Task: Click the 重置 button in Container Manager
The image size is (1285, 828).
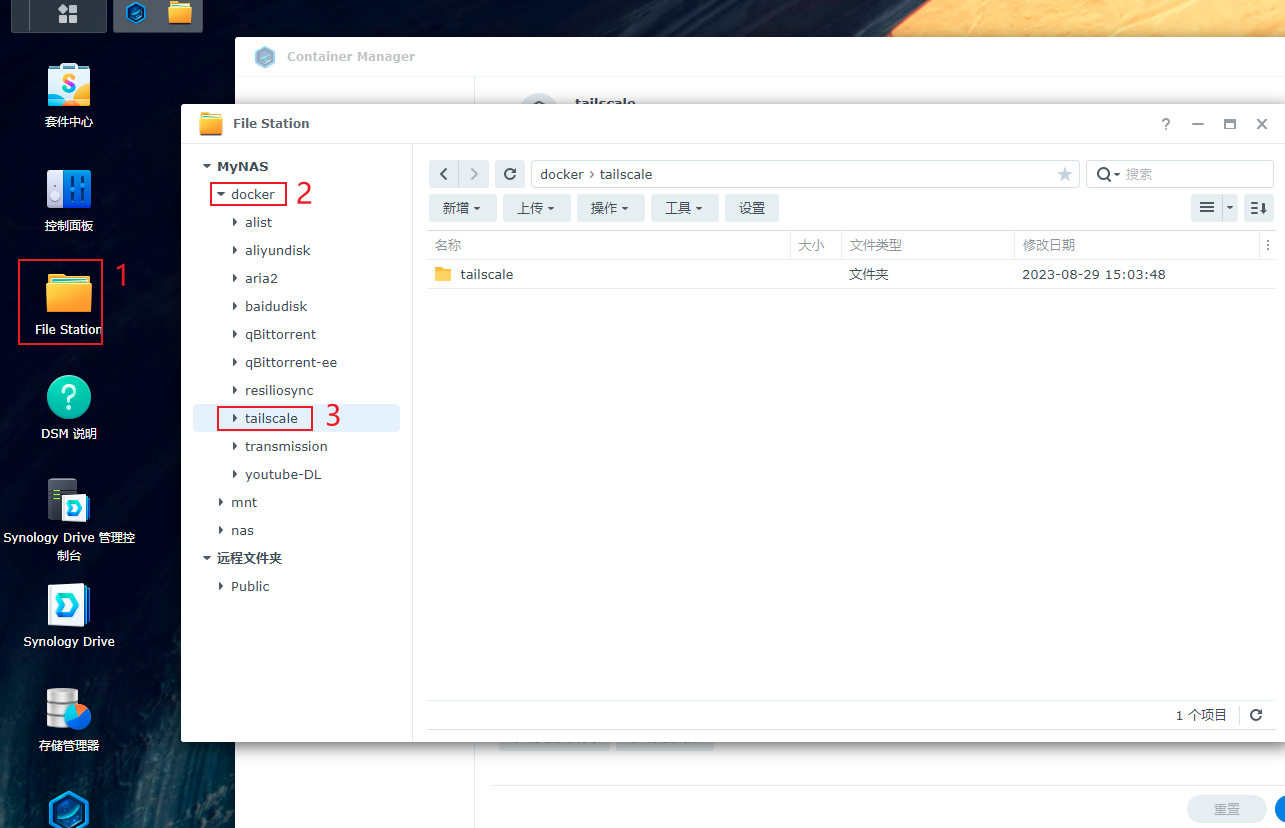Action: coord(1227,809)
